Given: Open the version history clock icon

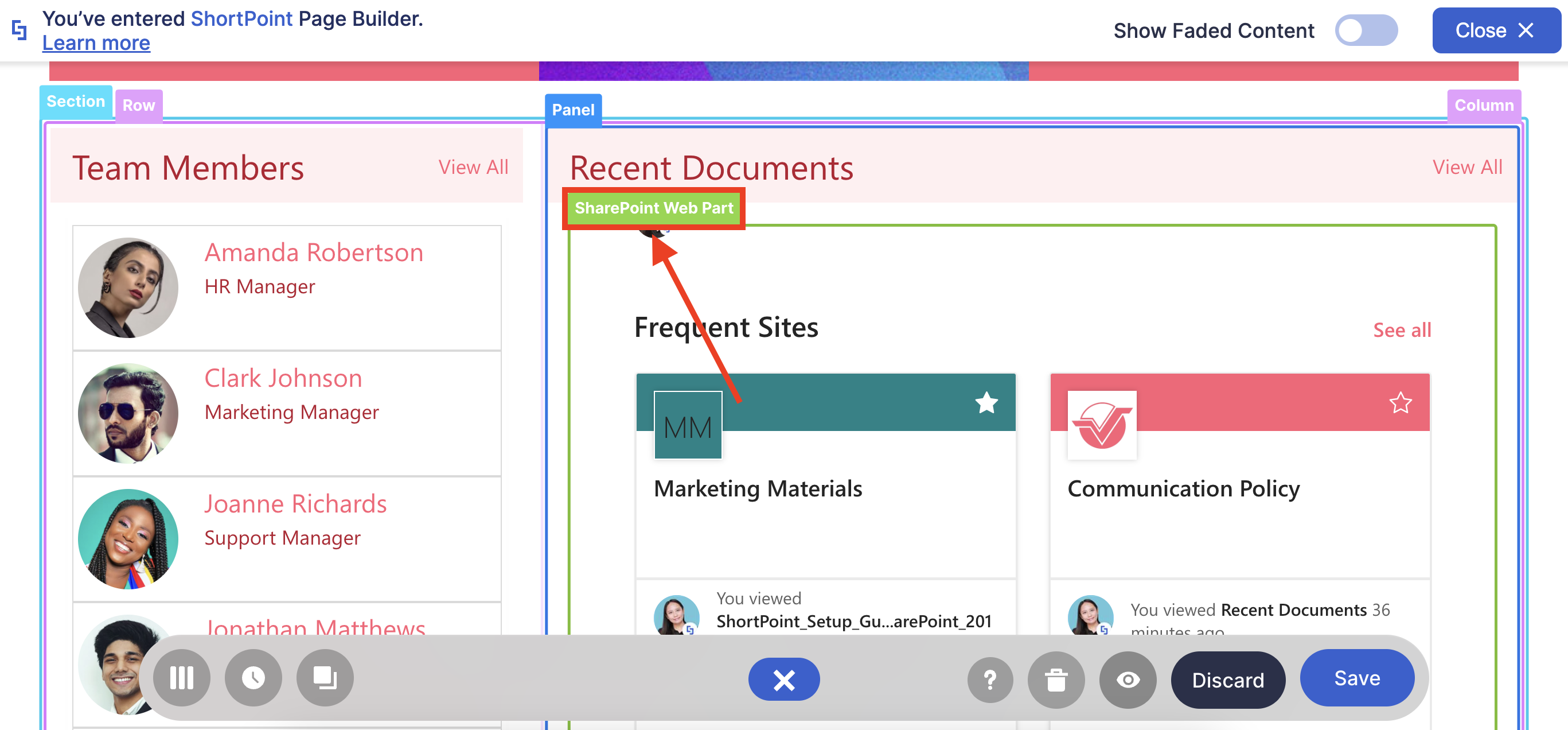Looking at the screenshot, I should (253, 678).
